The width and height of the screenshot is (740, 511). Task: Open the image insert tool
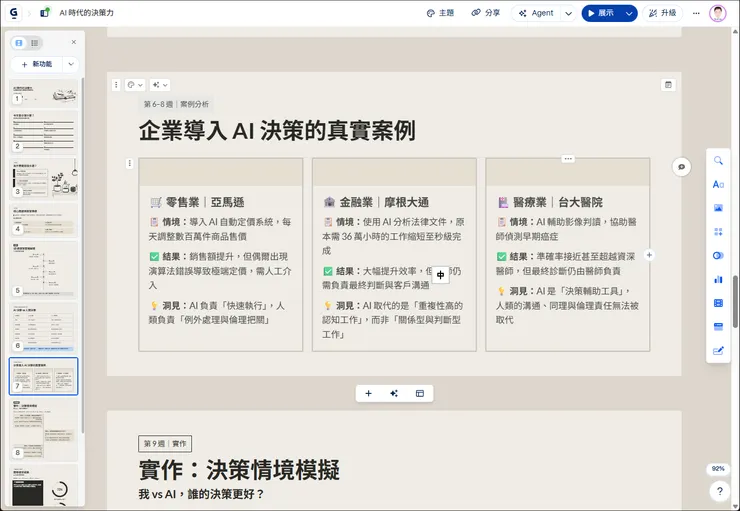[718, 208]
